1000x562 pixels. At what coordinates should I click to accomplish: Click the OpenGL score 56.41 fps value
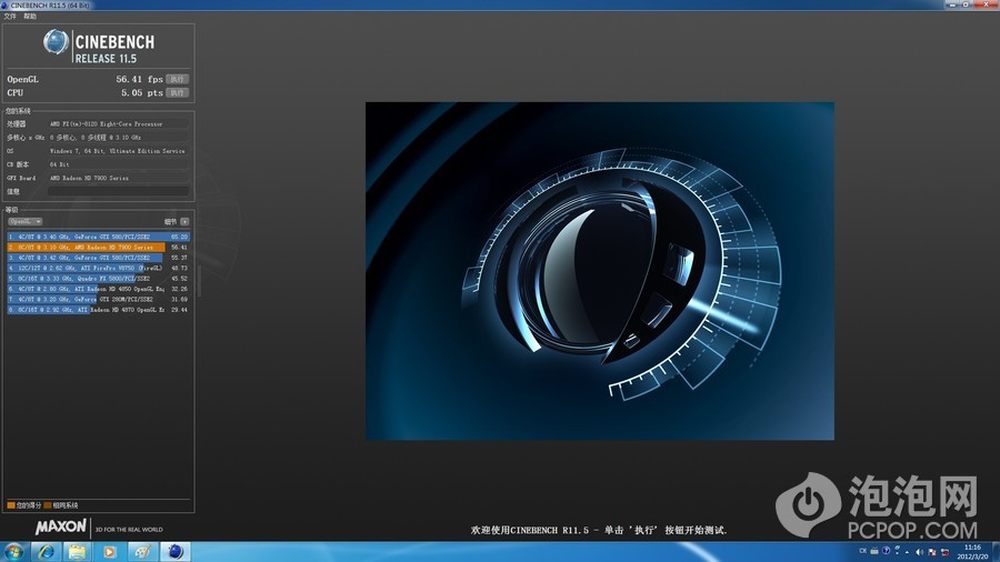pyautogui.click(x=139, y=79)
